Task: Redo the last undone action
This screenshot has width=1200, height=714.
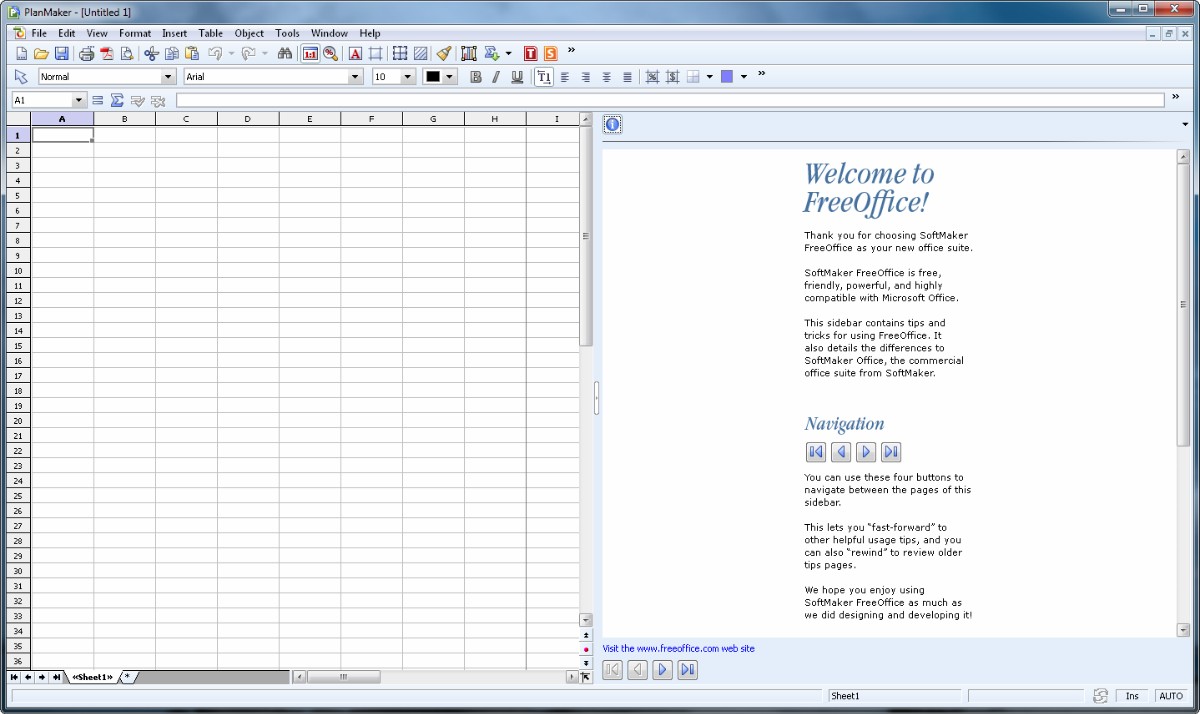Action: point(248,53)
